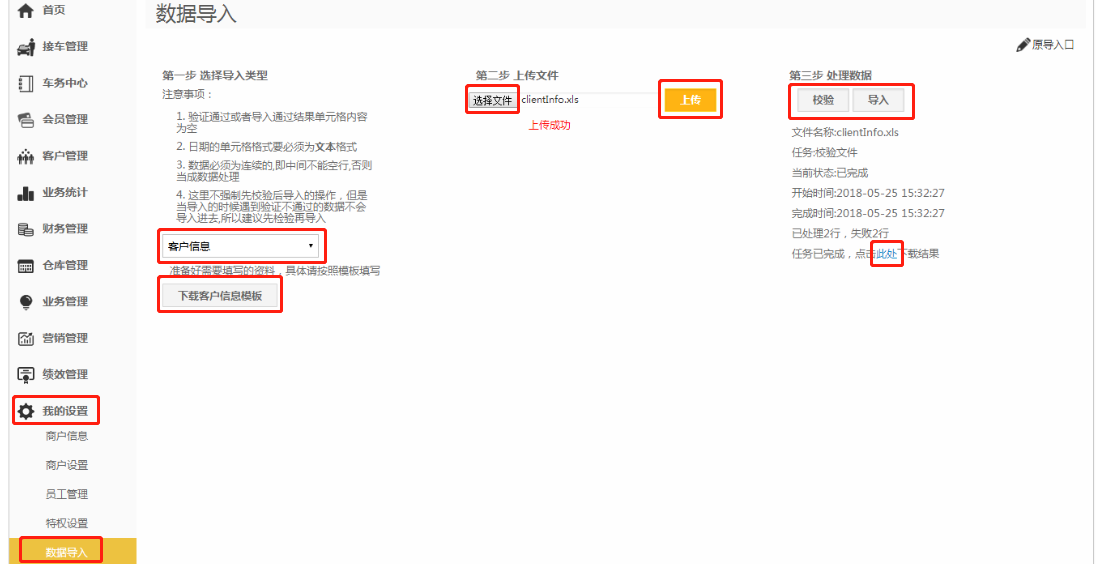Click the 选择文件 file chooser button
This screenshot has width=1100, height=564.
(x=492, y=100)
